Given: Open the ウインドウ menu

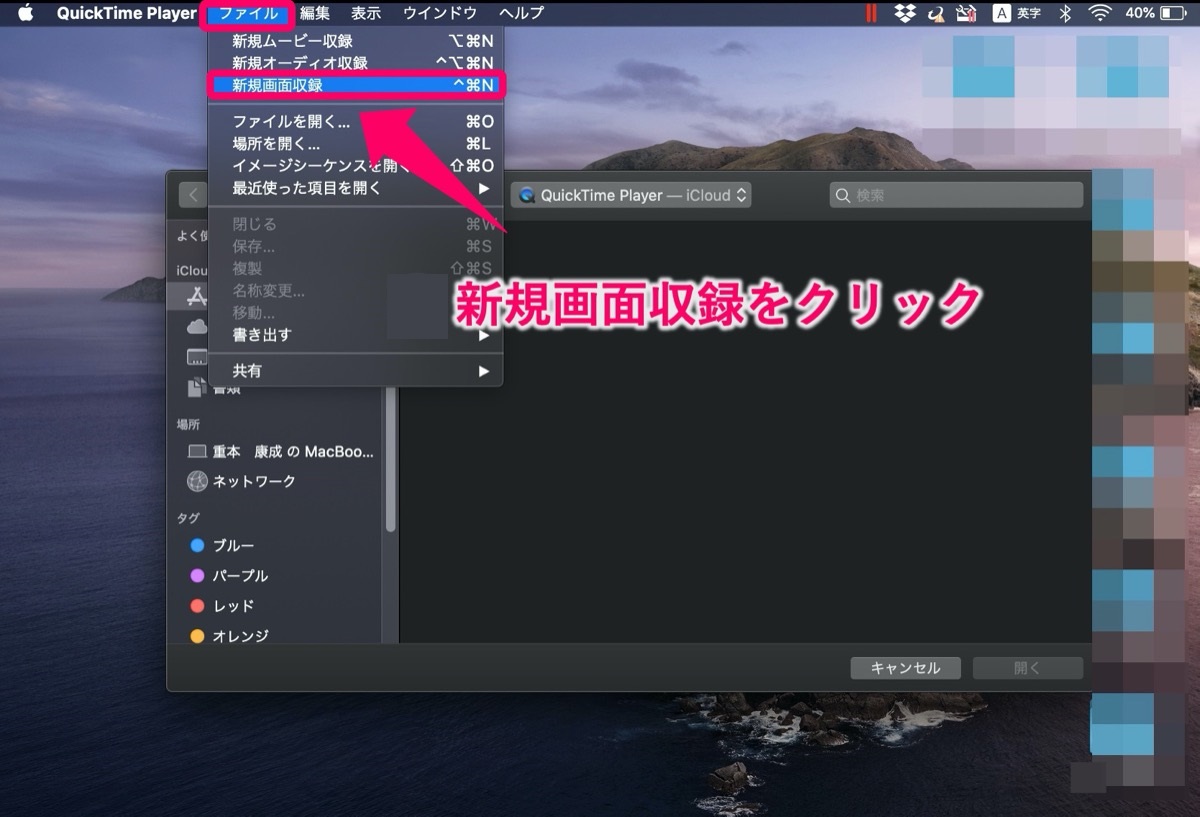Looking at the screenshot, I should point(440,13).
